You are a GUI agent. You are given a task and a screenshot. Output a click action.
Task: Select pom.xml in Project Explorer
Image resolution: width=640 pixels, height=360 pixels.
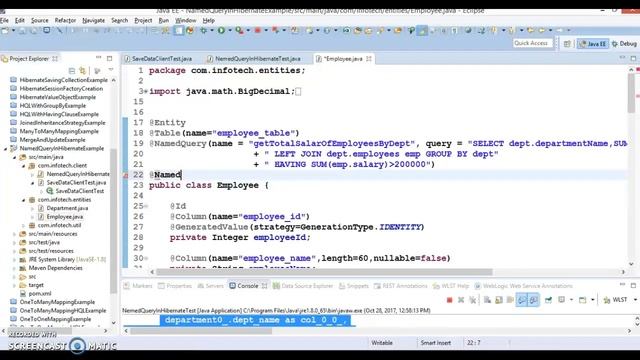(x=40, y=293)
